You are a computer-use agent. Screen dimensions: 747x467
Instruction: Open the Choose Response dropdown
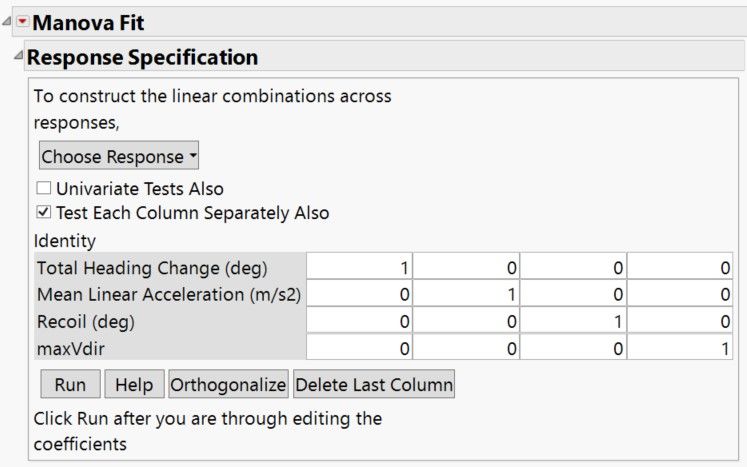(119, 155)
